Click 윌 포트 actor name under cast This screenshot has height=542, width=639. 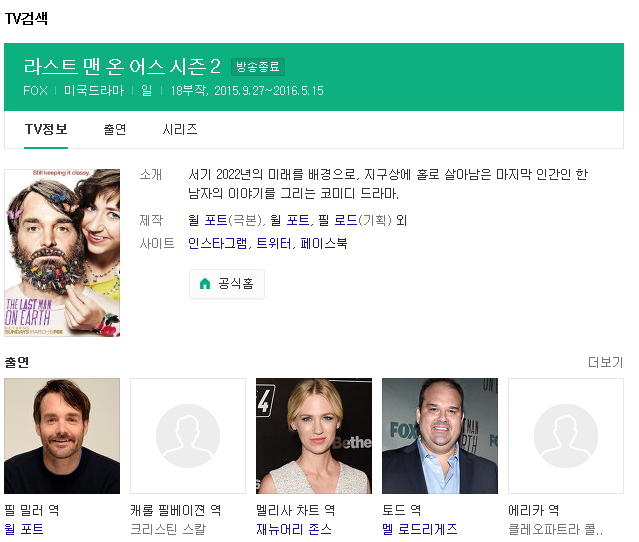(x=24, y=529)
